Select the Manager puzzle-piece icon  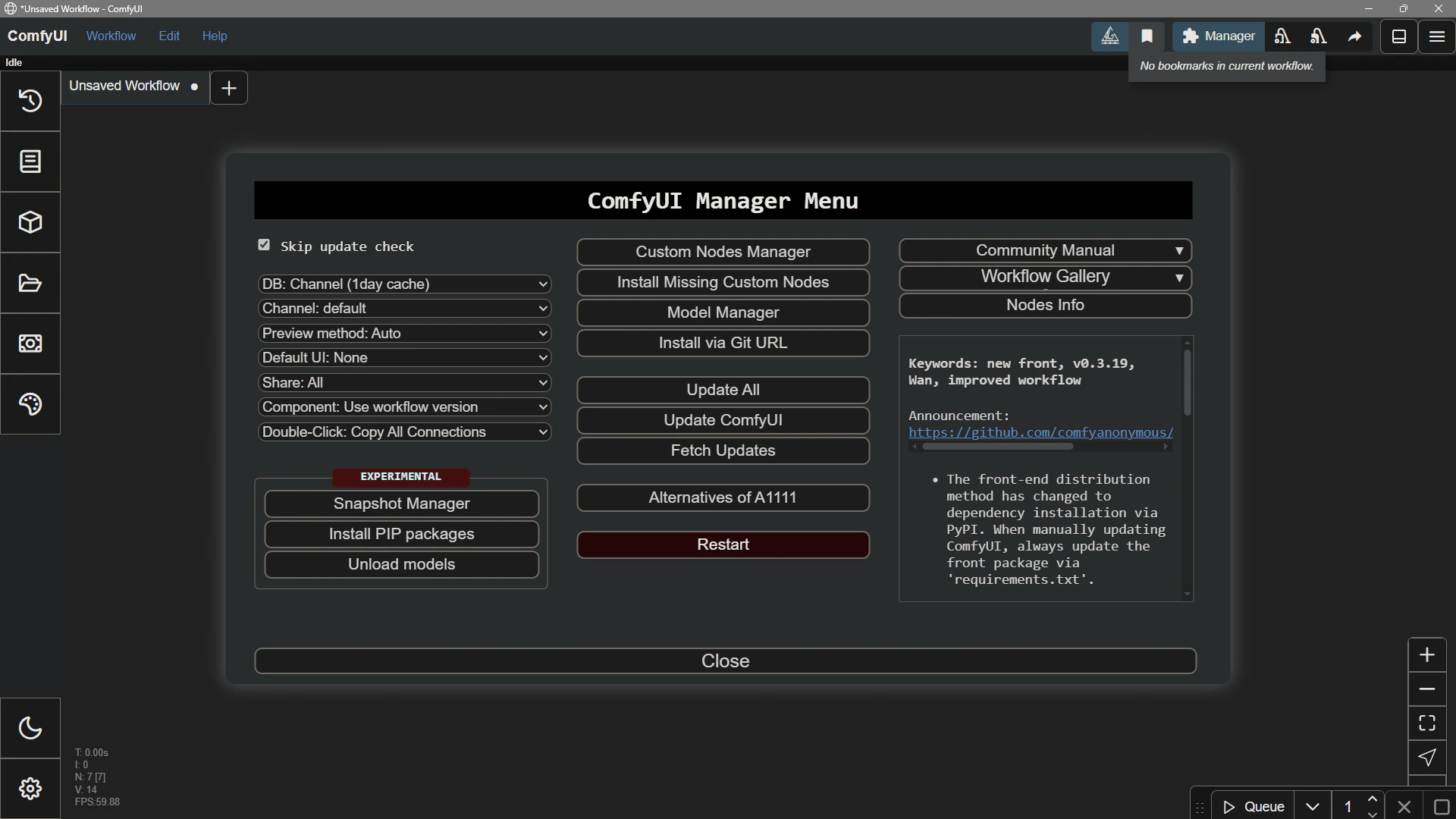click(1191, 36)
